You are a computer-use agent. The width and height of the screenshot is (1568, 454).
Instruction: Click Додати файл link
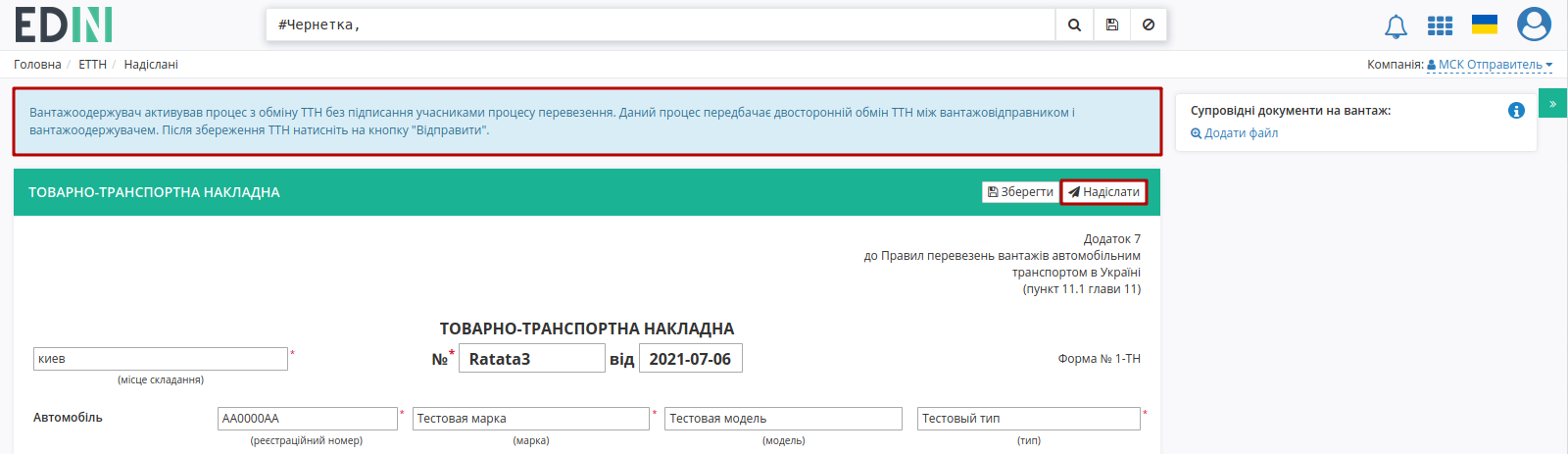point(1234,133)
